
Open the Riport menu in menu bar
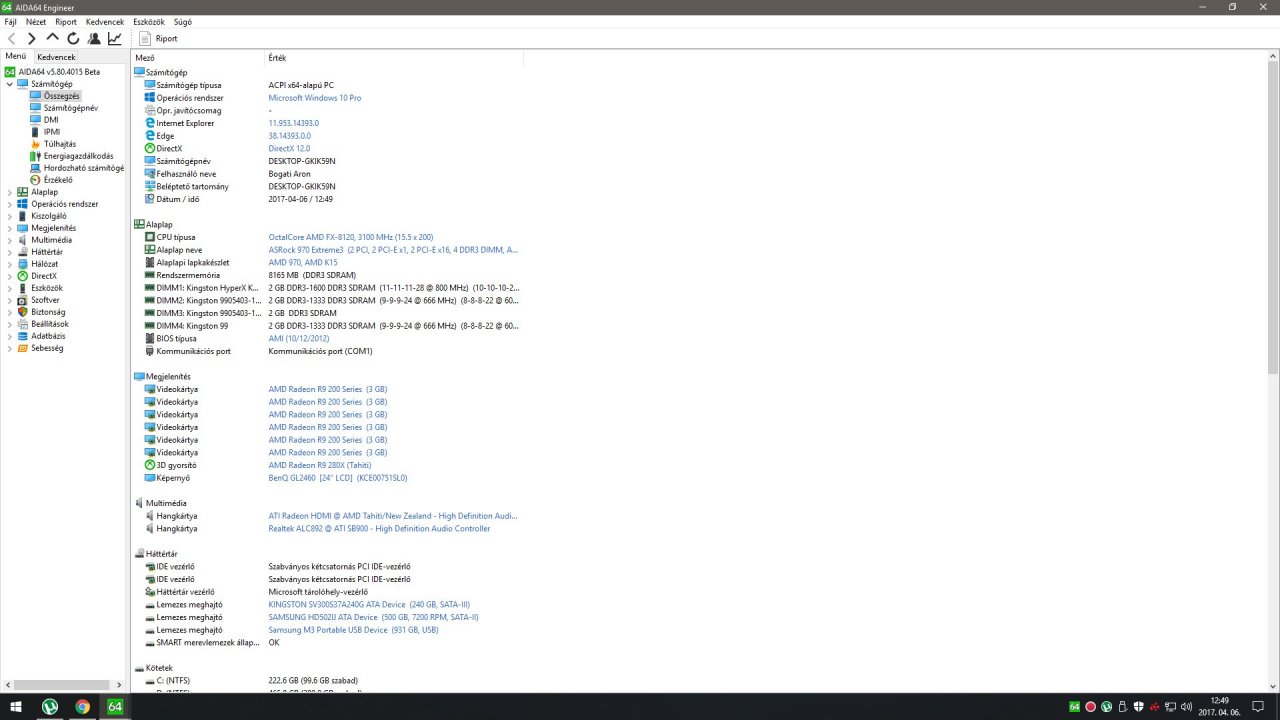point(66,21)
